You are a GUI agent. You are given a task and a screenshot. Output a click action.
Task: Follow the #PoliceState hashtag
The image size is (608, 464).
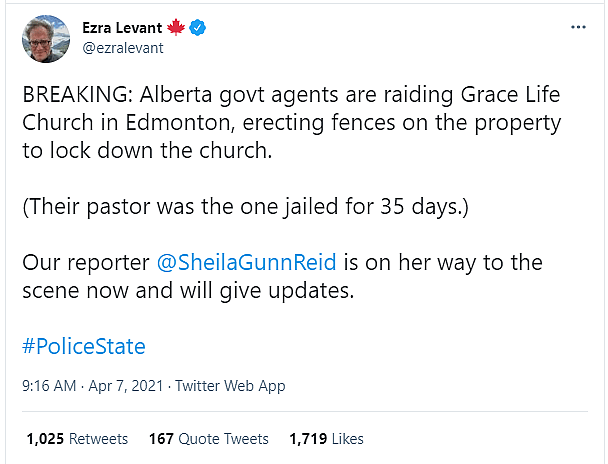pyautogui.click(x=84, y=347)
